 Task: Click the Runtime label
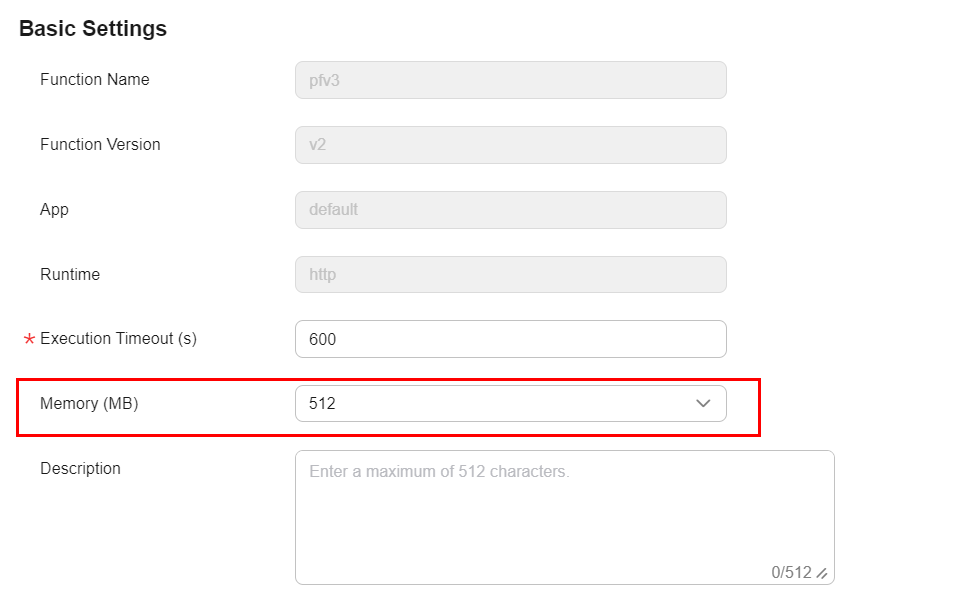coord(70,275)
